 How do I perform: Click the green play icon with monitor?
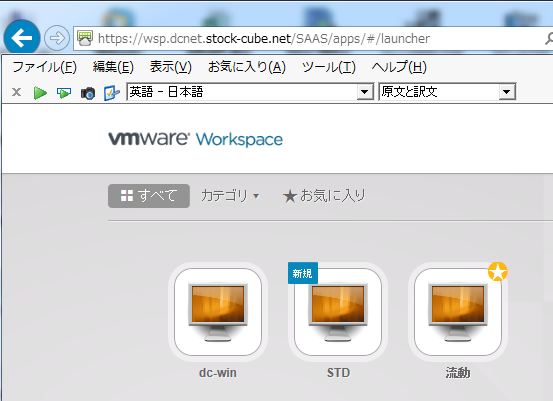[x=64, y=93]
